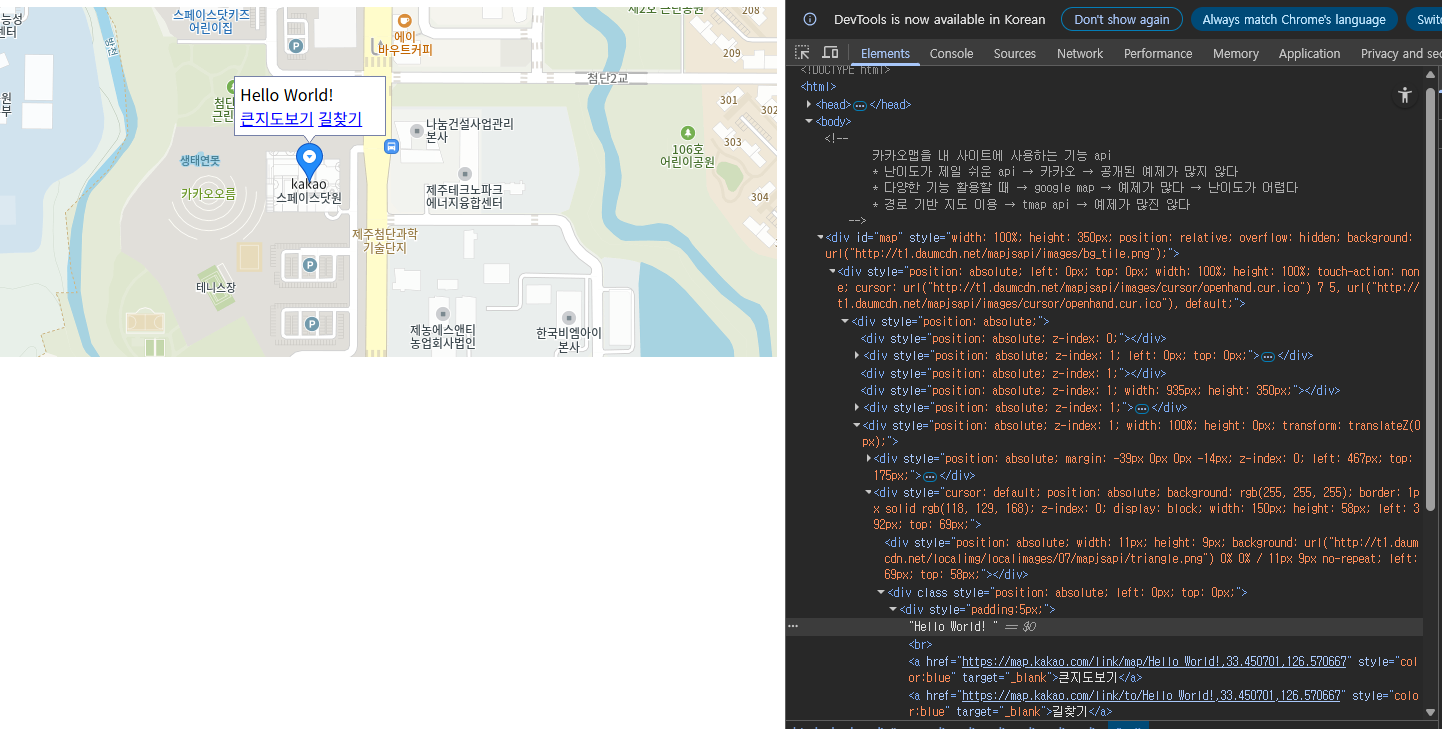The image size is (1442, 729).
Task: Click the 한국비엠아이 본사 map marker
Action: [569, 318]
